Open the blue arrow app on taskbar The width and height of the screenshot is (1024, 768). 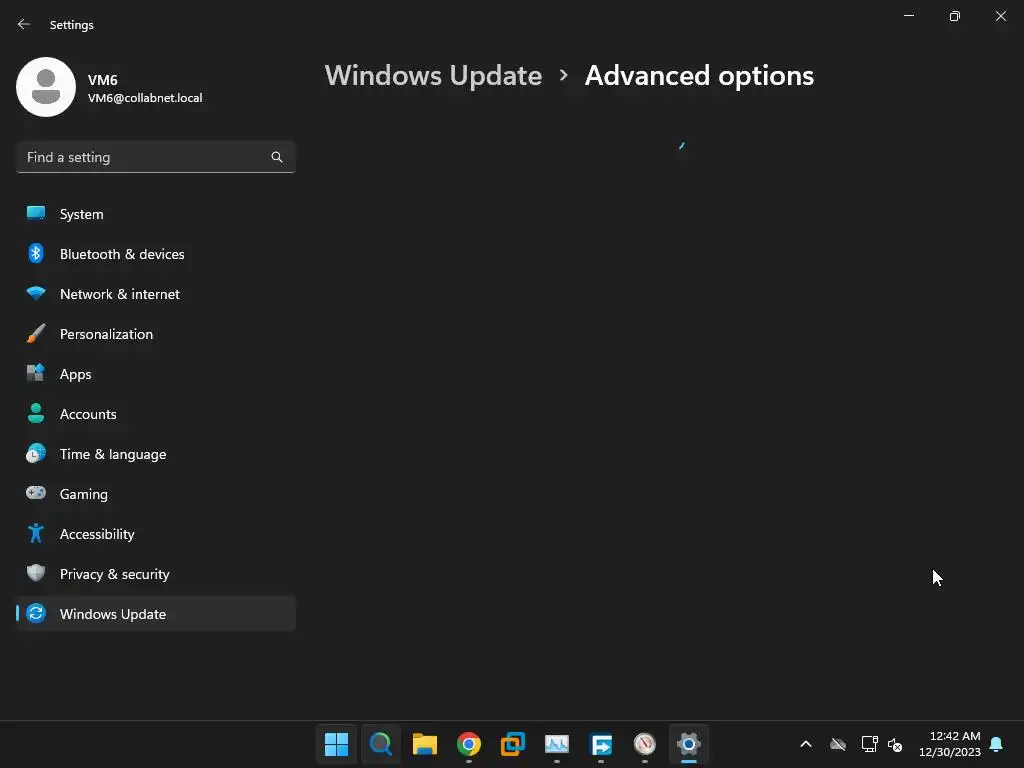click(601, 744)
